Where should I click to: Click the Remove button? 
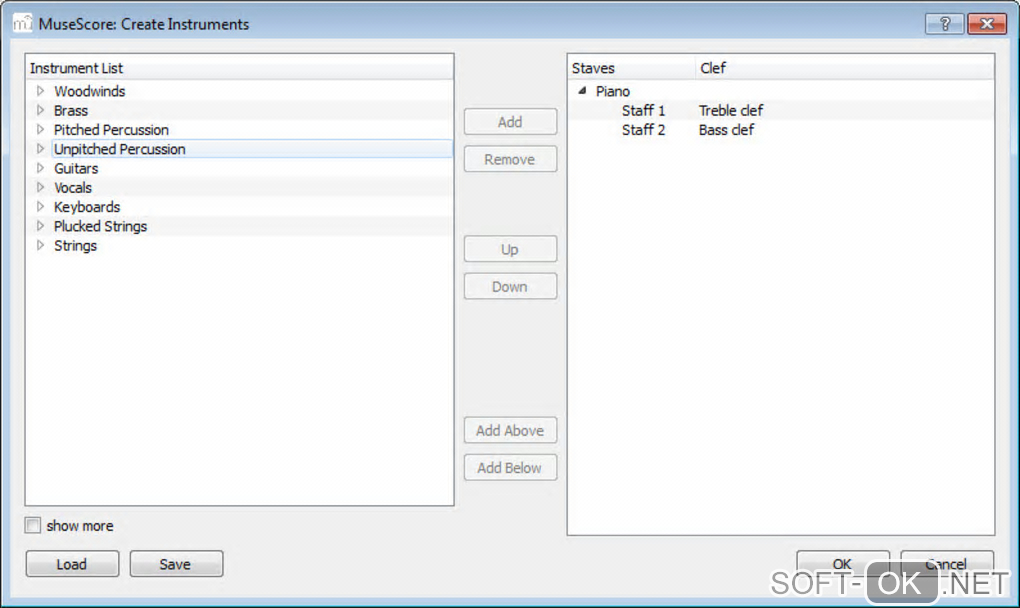tap(510, 159)
